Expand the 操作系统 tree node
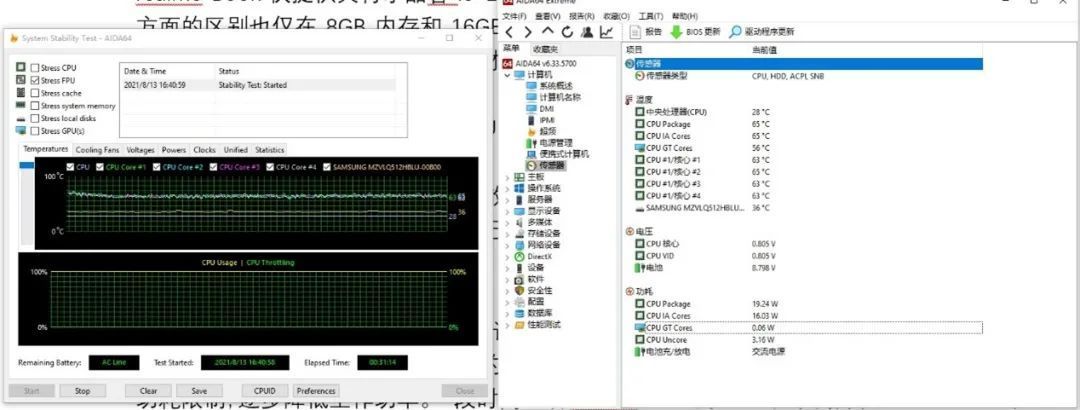 tap(508, 188)
